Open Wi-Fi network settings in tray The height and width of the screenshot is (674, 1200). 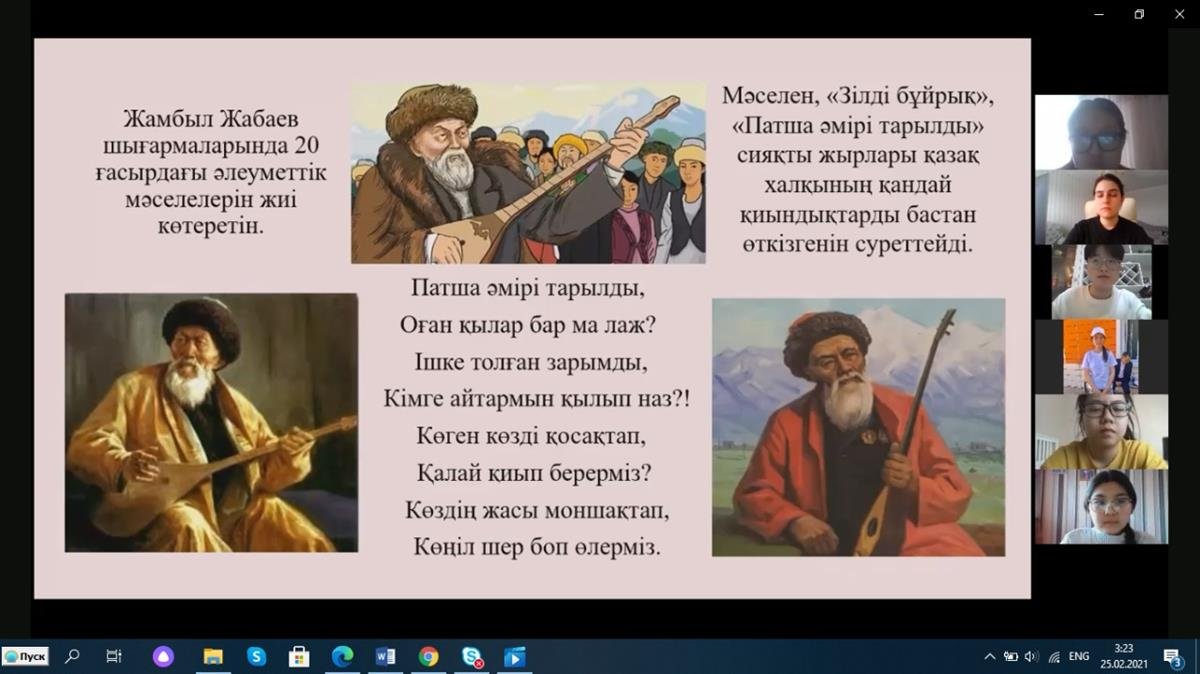point(1054,657)
